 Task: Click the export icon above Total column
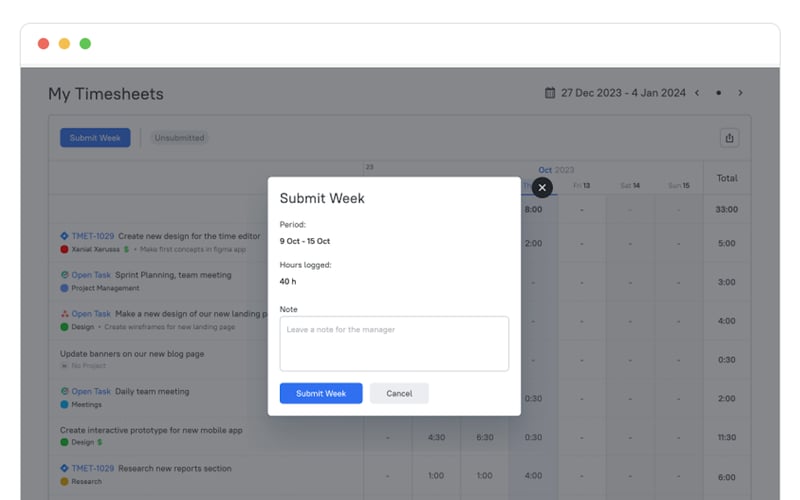(x=729, y=138)
